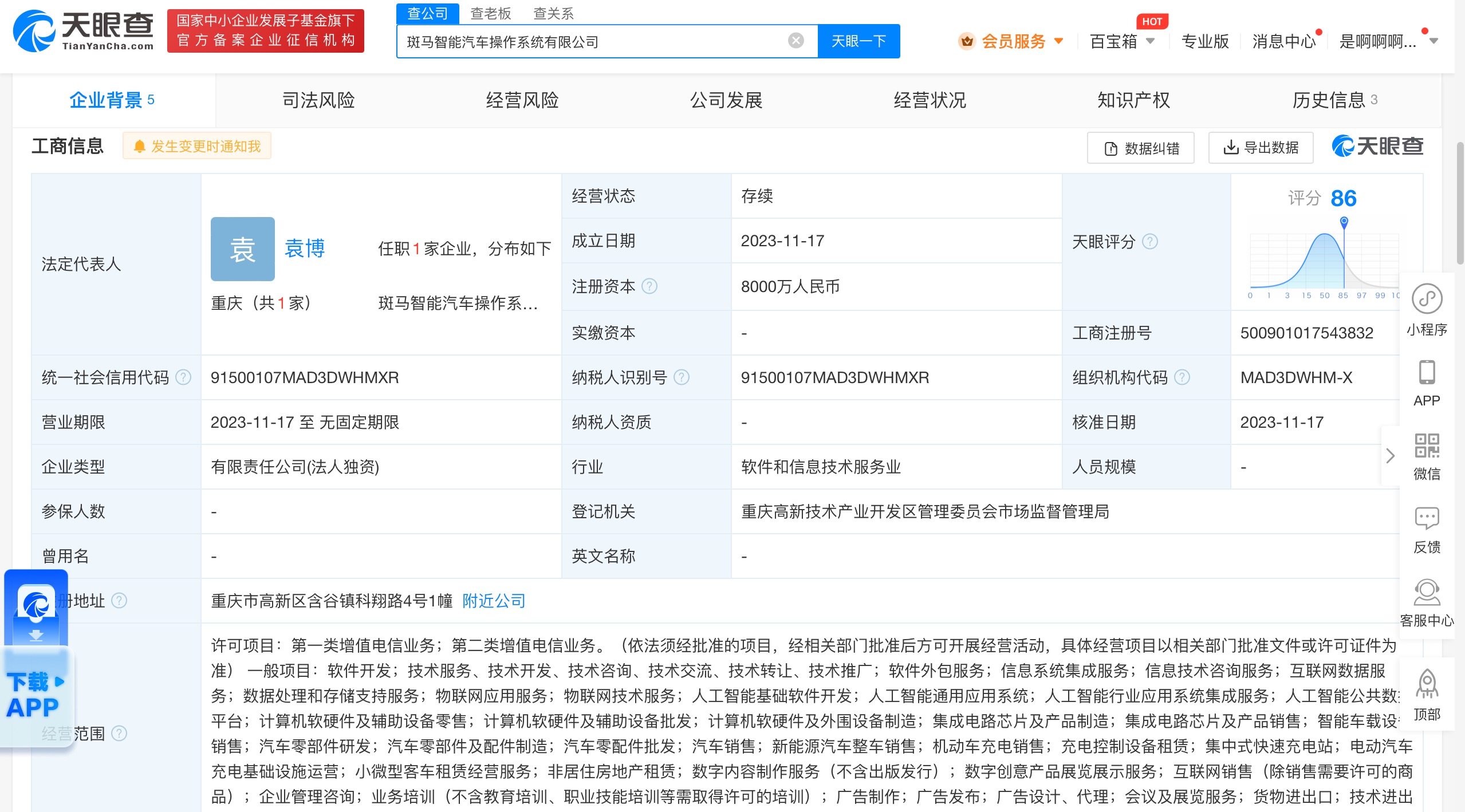The height and width of the screenshot is (812, 1465).
Task: Click help icon beside 纳税人识别号
Action: point(681,377)
